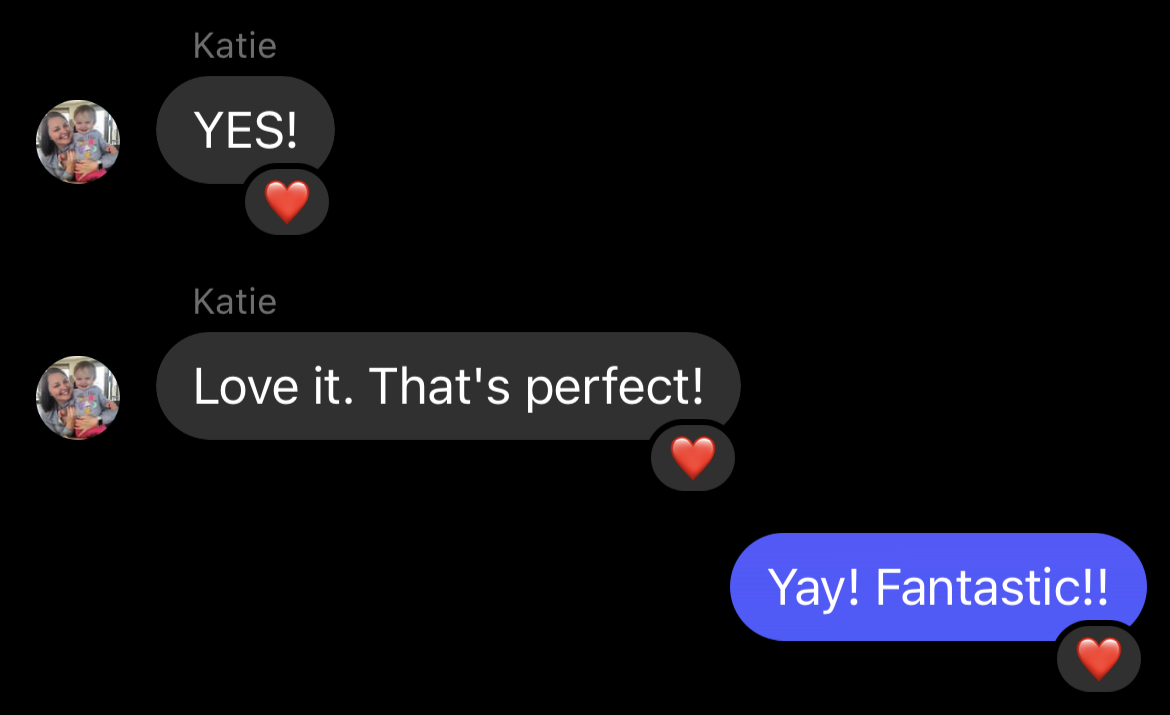Tap the heart reaction under the YES! message
This screenshot has height=715, width=1170.
[287, 202]
